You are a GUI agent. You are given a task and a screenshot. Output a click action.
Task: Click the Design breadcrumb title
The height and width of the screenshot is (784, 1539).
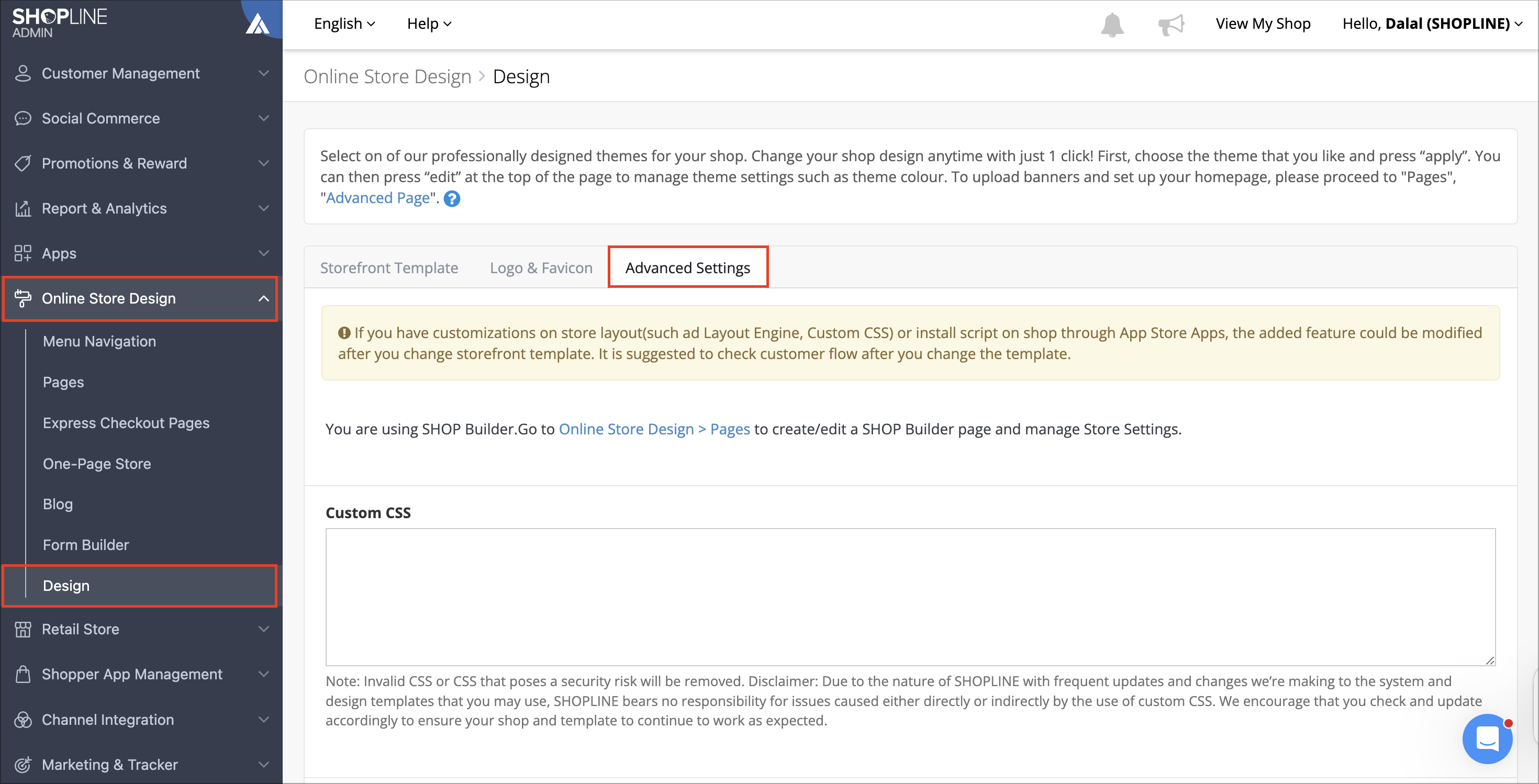click(x=521, y=76)
